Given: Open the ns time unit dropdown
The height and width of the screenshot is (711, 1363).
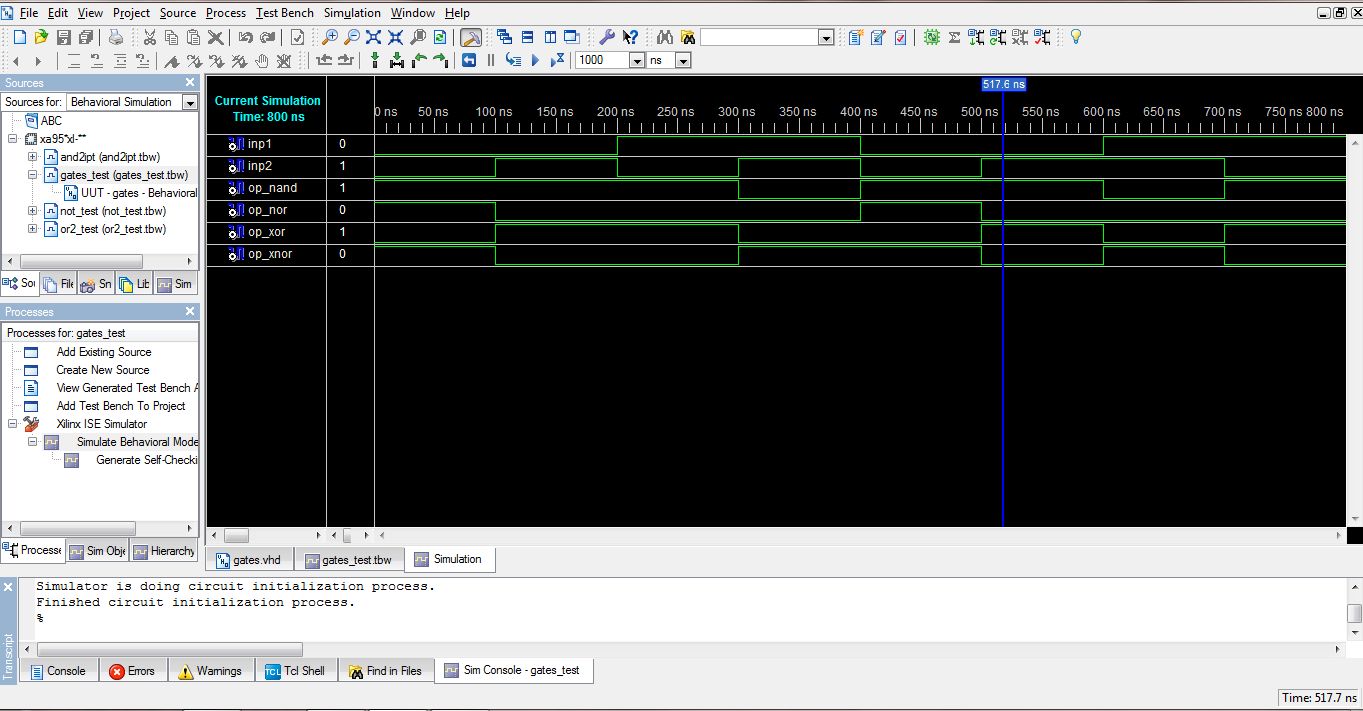Looking at the screenshot, I should click(x=684, y=60).
